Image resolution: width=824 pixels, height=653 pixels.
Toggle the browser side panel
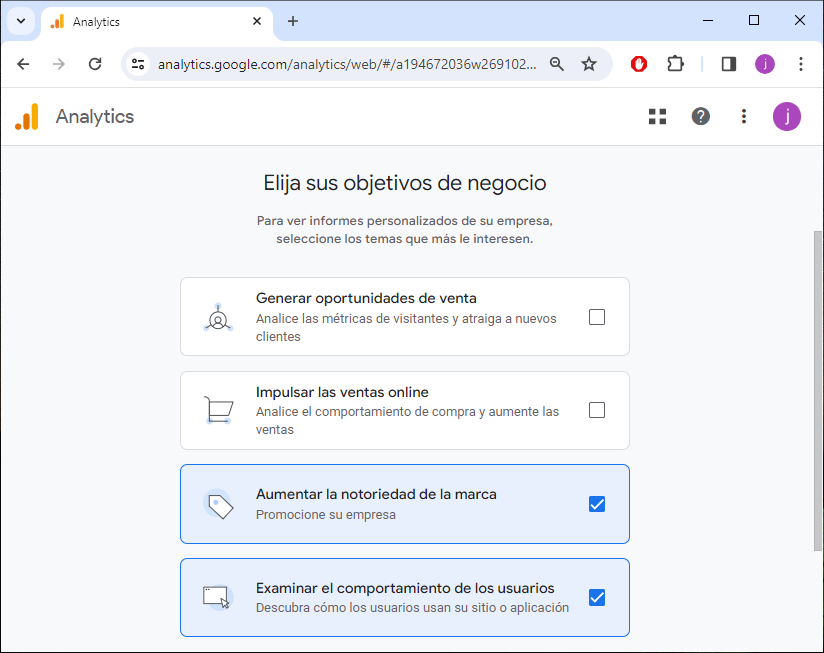point(729,64)
